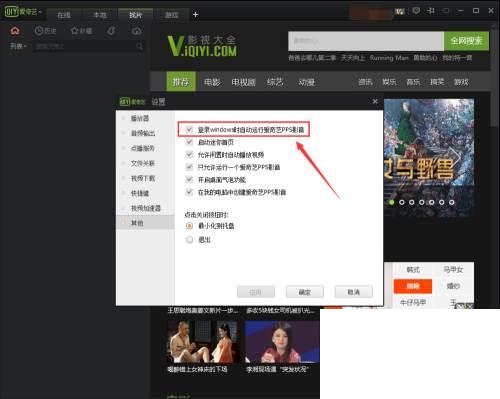Click the pin icon in the title bar
The width and height of the screenshot is (500, 399).
coord(430,11)
